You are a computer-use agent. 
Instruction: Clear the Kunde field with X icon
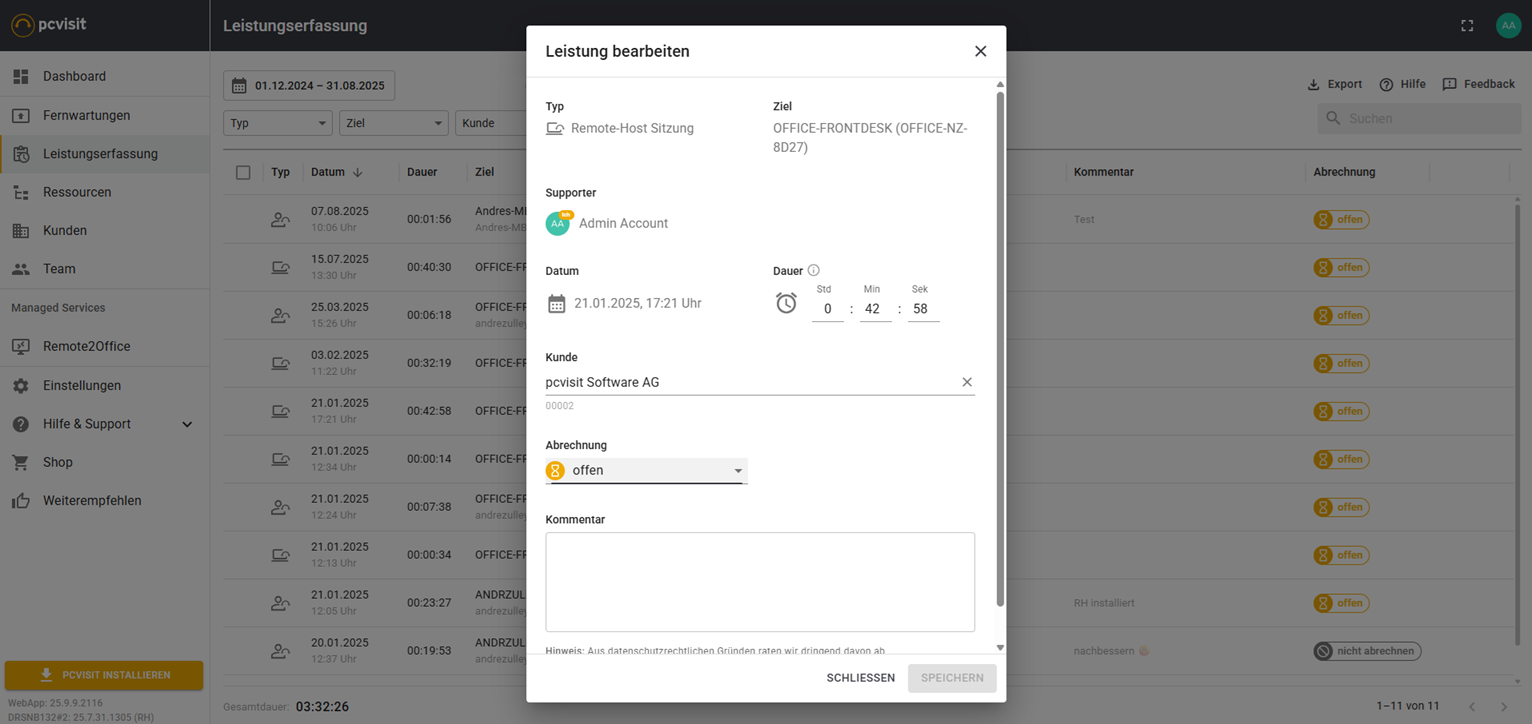pyautogui.click(x=967, y=382)
